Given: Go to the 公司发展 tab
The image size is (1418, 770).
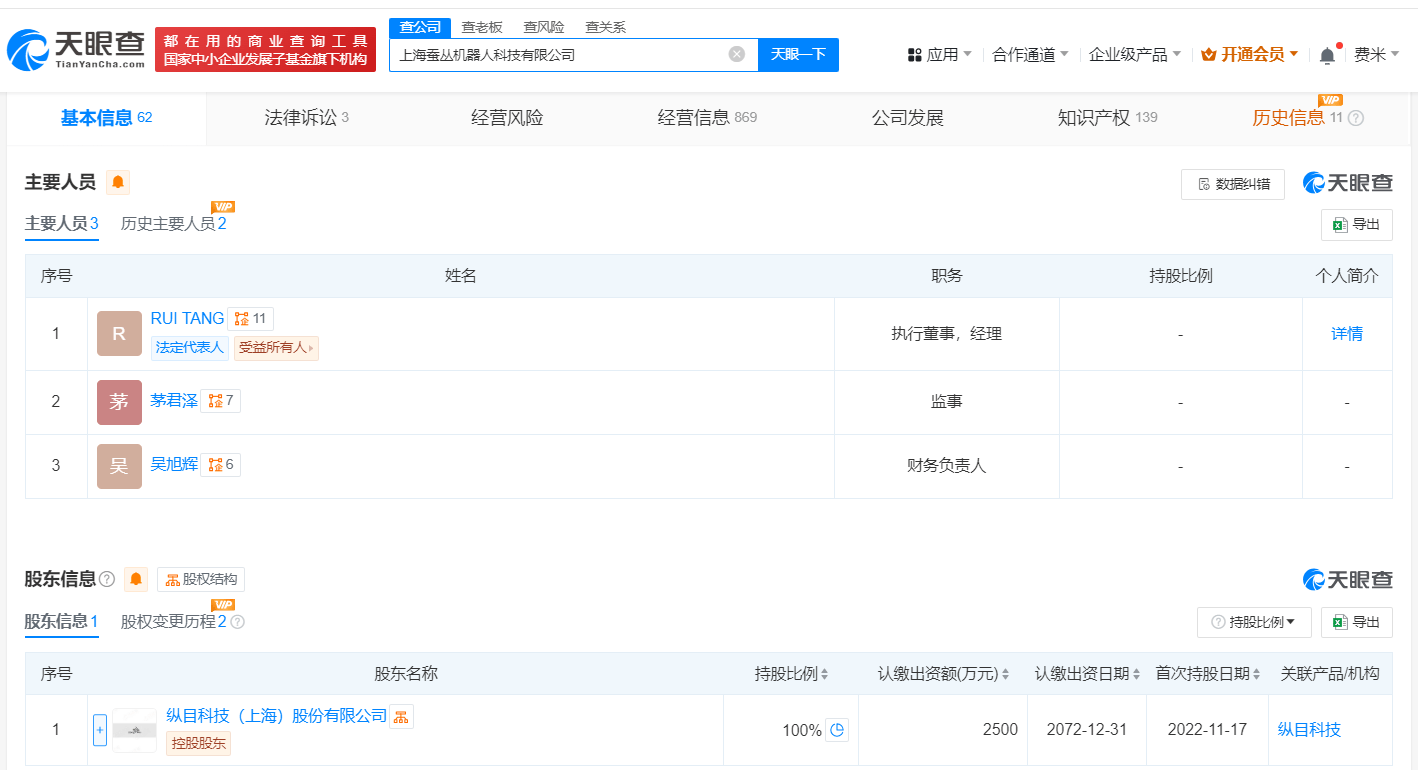Looking at the screenshot, I should (x=908, y=118).
